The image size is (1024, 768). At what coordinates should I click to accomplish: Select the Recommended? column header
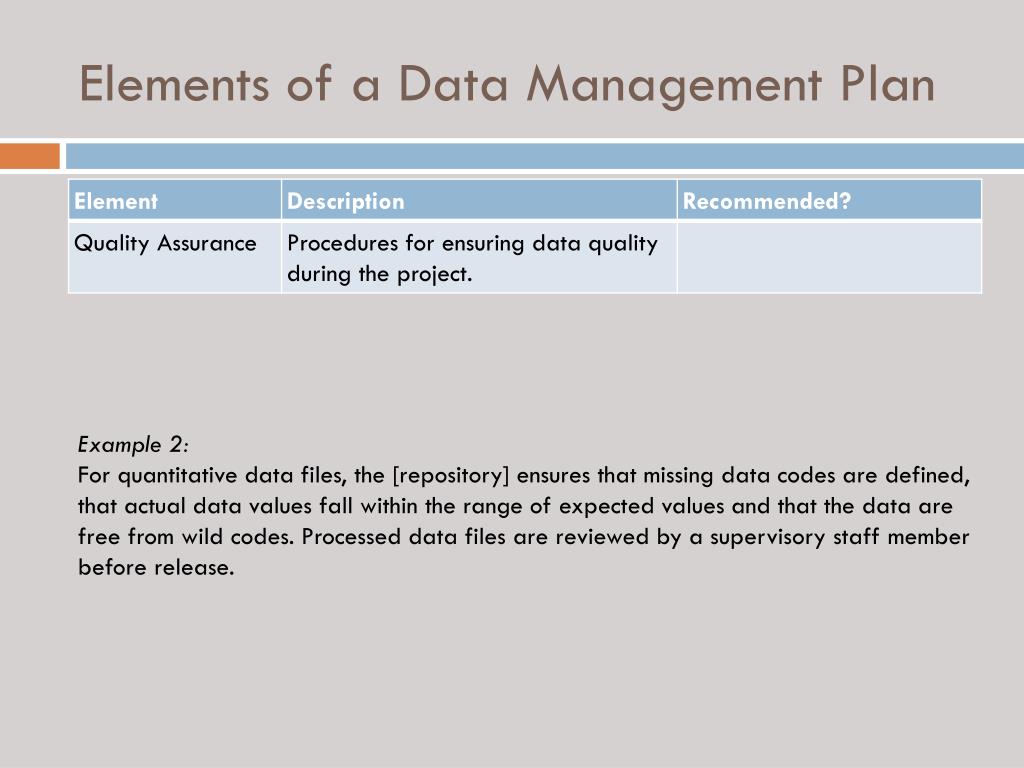pos(829,200)
